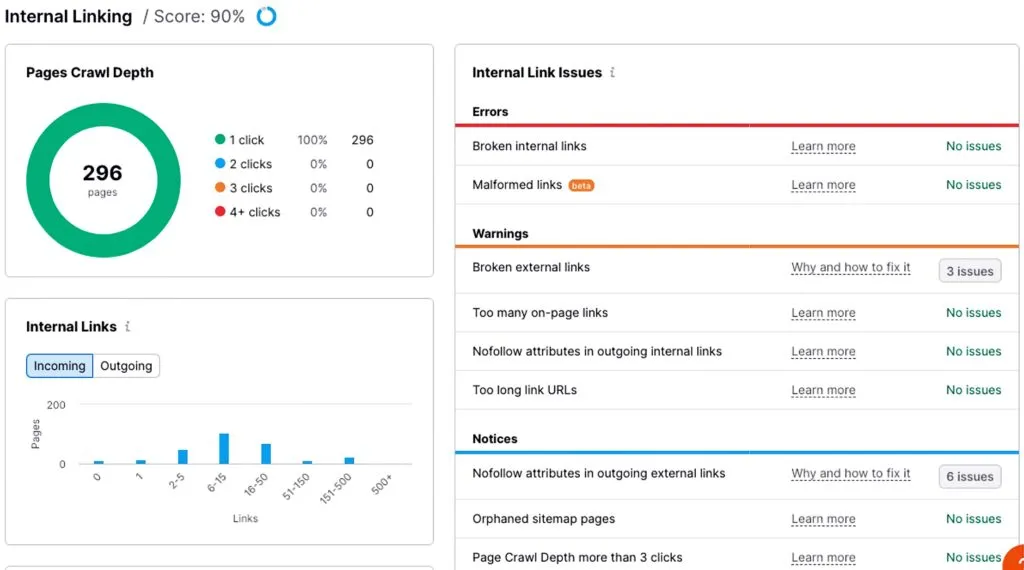This screenshot has width=1024, height=570.
Task: Click the 'Too long link URLs' label
Action: coord(524,390)
